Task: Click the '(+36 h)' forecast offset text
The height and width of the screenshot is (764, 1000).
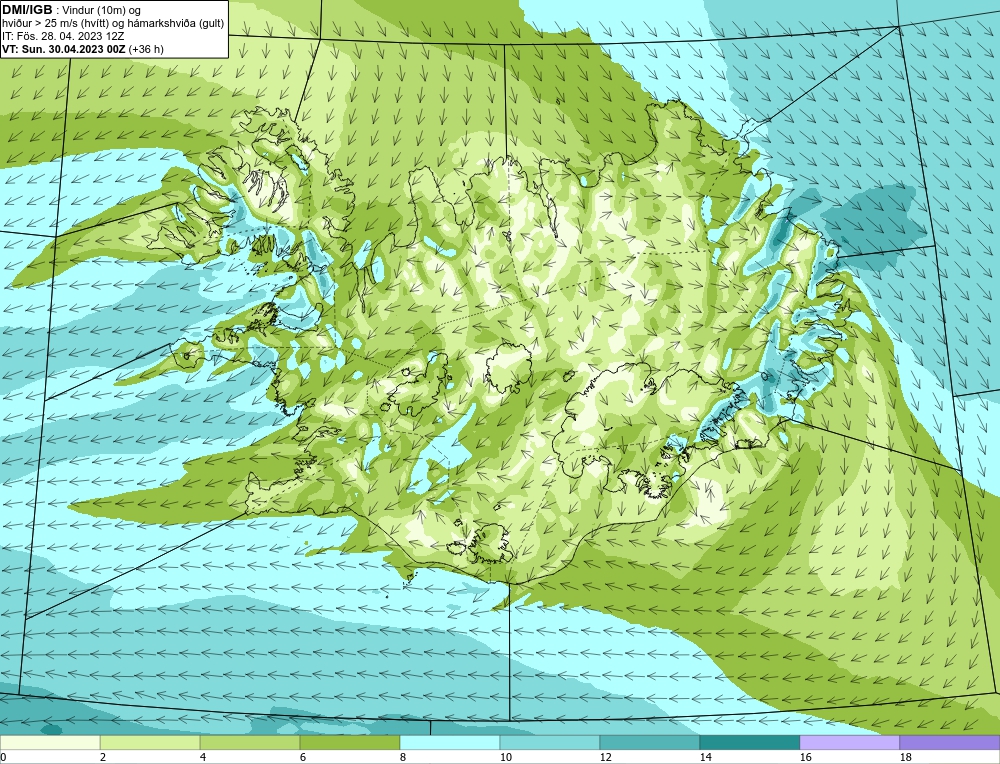Action: (146, 49)
